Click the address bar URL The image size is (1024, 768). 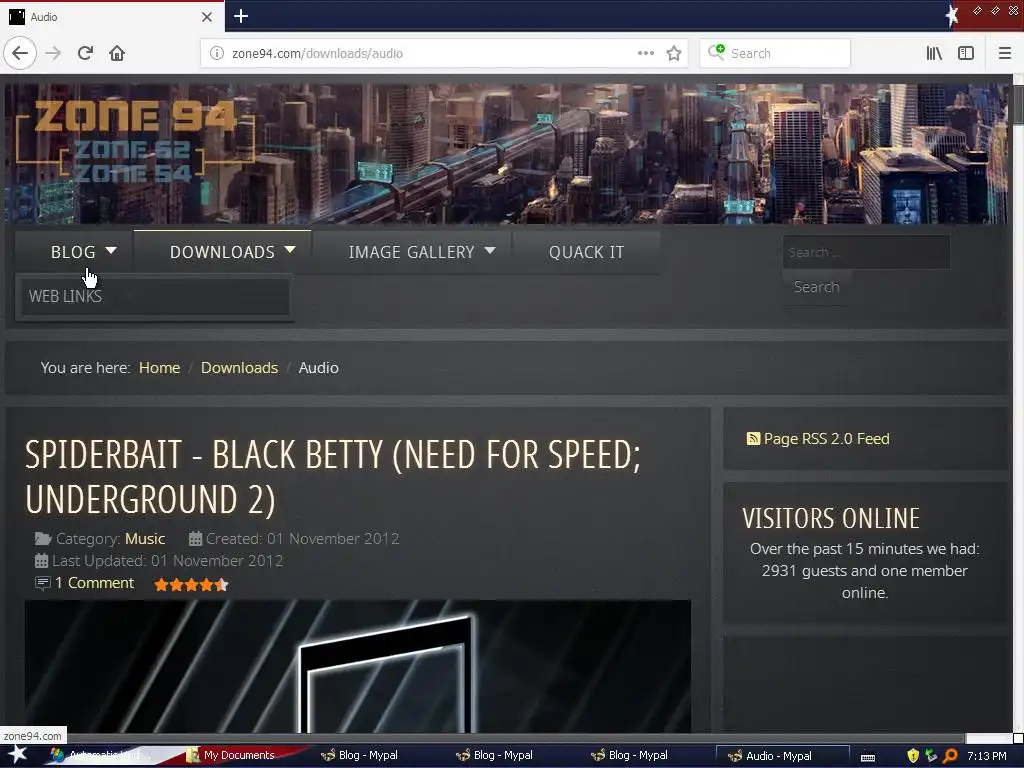(317, 54)
